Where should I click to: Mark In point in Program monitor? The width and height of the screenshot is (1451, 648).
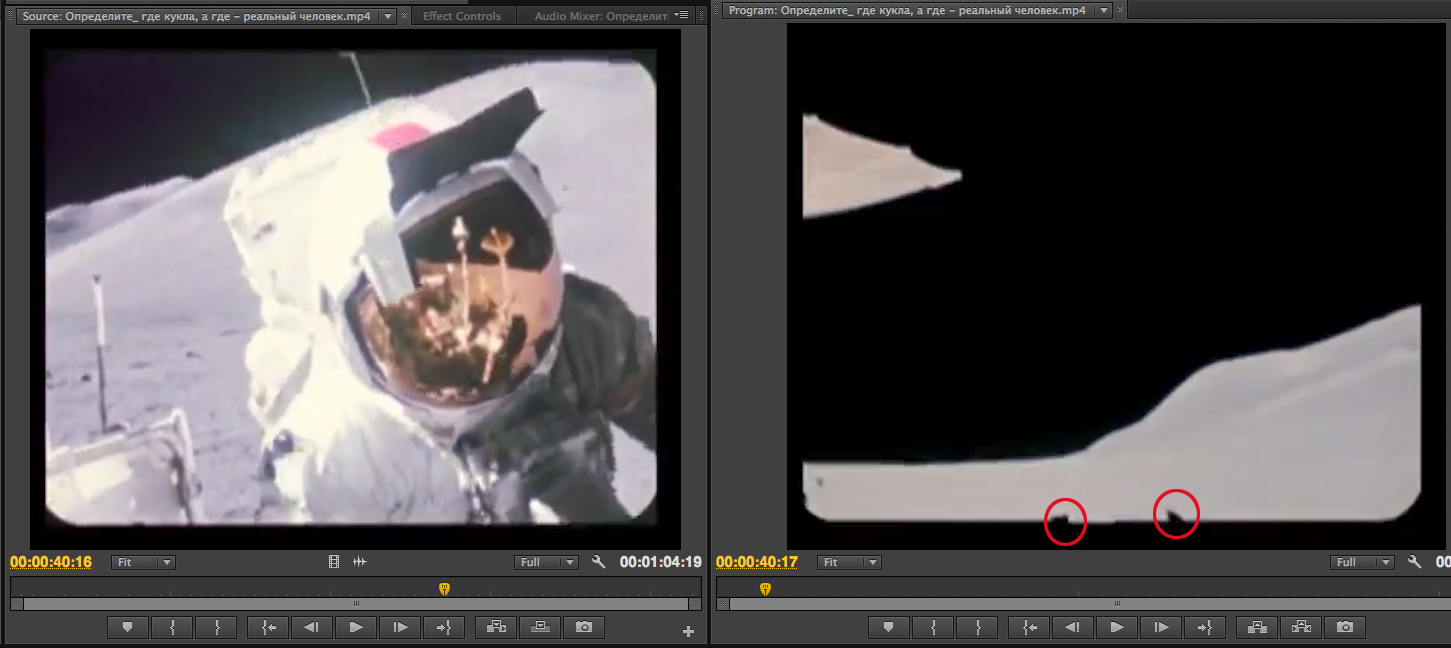click(933, 627)
